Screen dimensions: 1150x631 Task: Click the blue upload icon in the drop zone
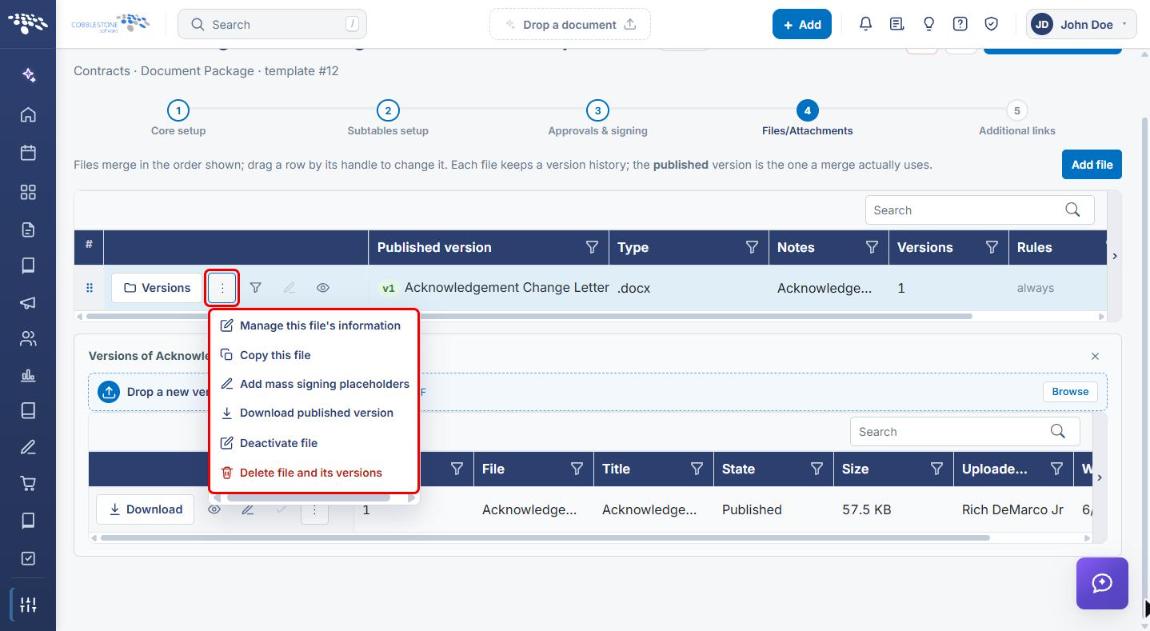click(109, 392)
